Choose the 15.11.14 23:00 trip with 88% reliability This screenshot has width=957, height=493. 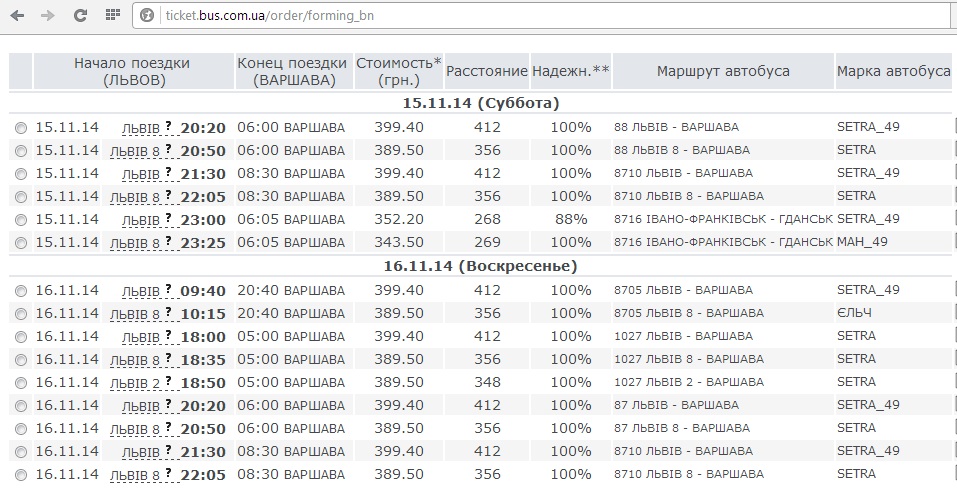(x=21, y=220)
